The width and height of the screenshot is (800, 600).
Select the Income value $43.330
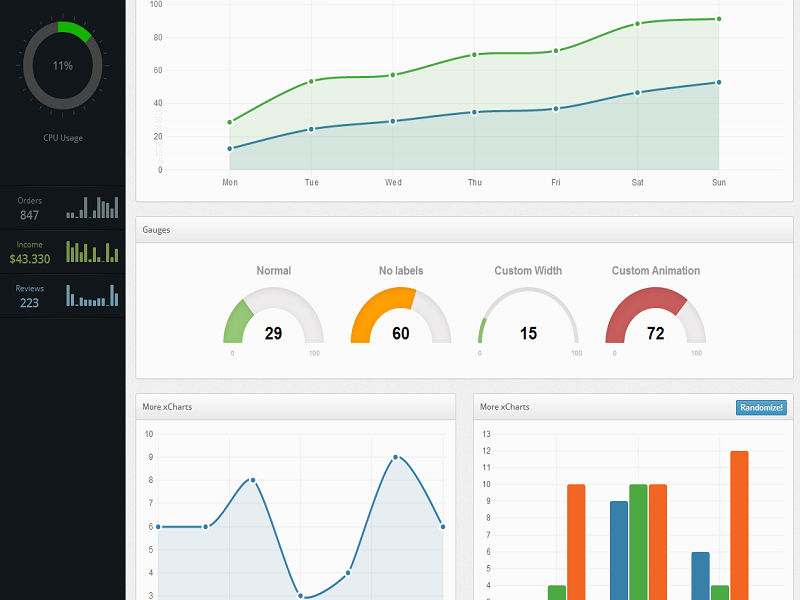(x=29, y=259)
